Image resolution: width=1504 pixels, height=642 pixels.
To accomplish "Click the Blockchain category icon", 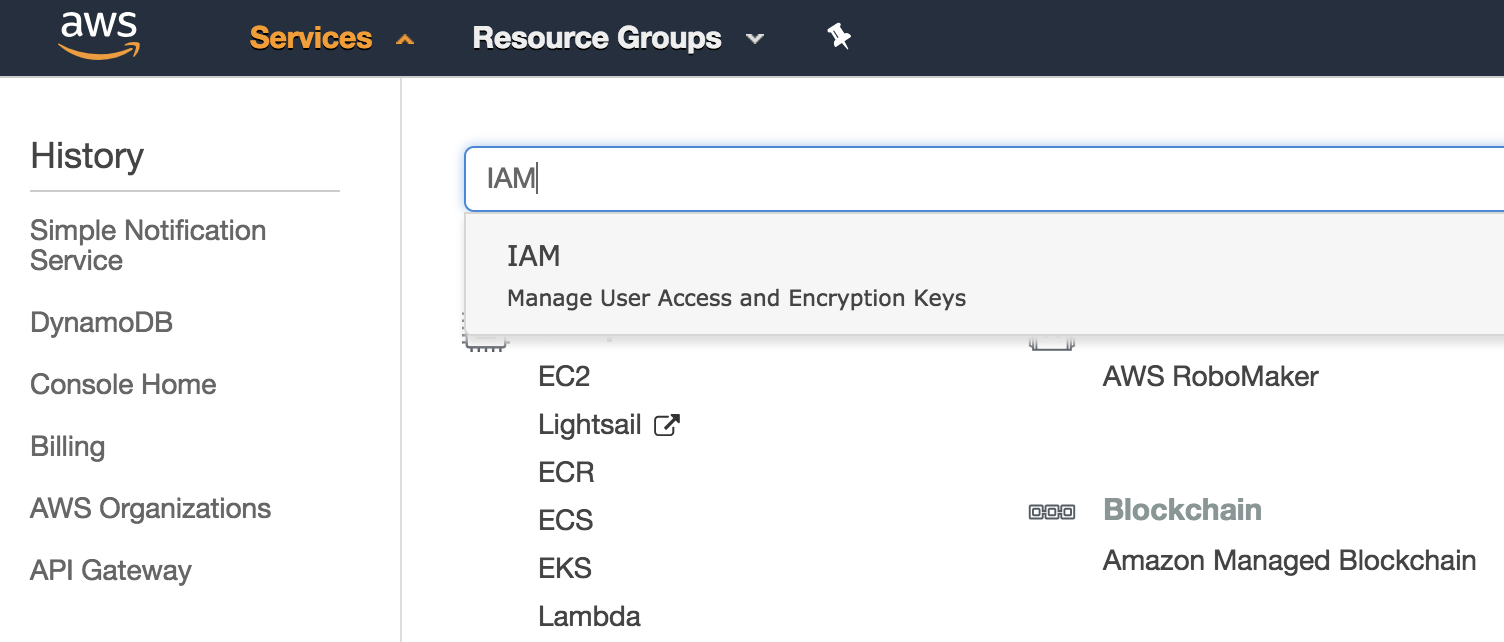I will click(1052, 512).
